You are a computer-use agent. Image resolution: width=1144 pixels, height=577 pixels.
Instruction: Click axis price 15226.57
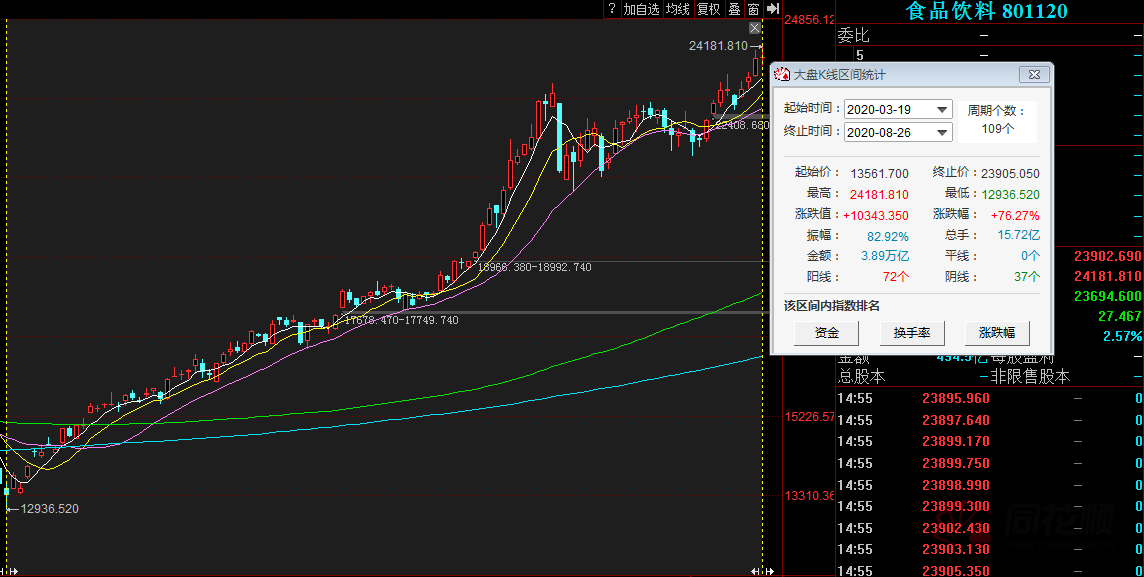click(809, 417)
